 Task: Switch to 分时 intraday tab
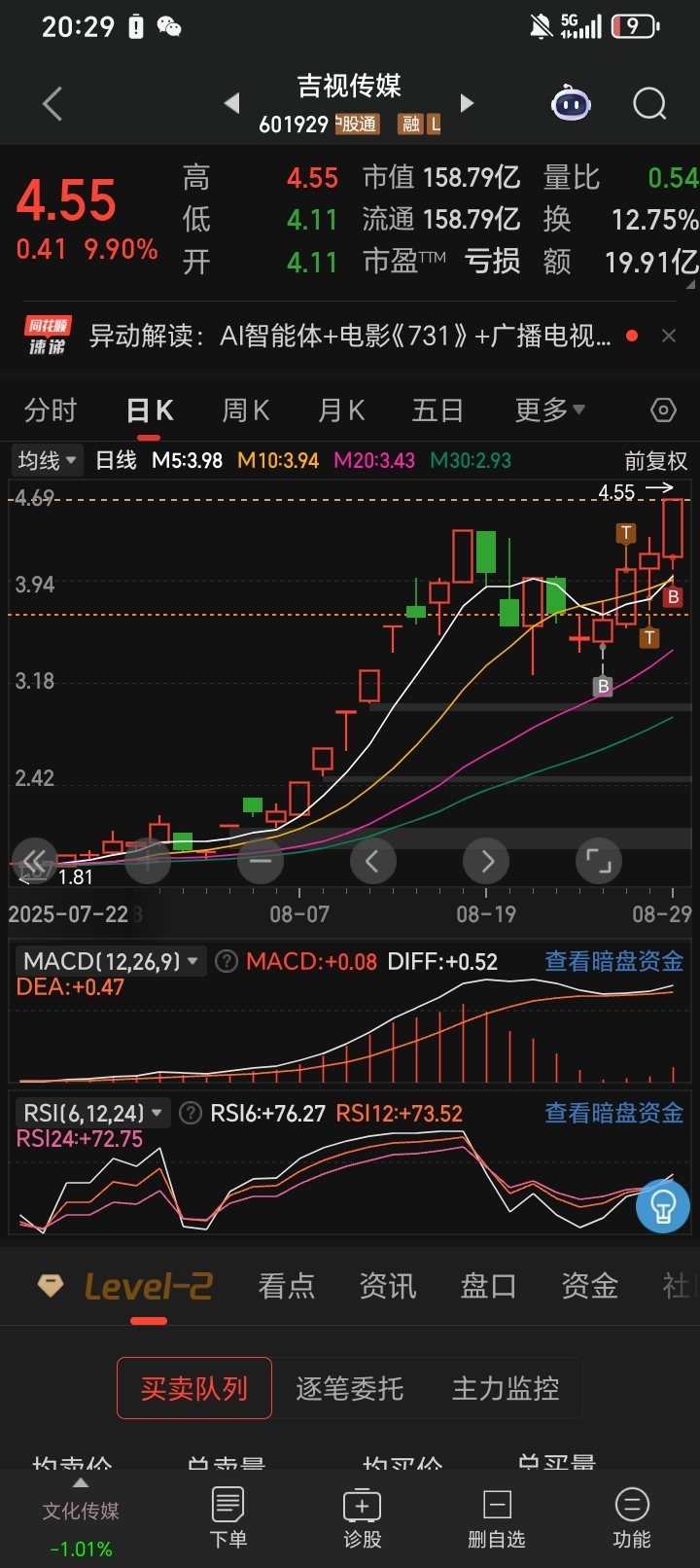[x=51, y=410]
